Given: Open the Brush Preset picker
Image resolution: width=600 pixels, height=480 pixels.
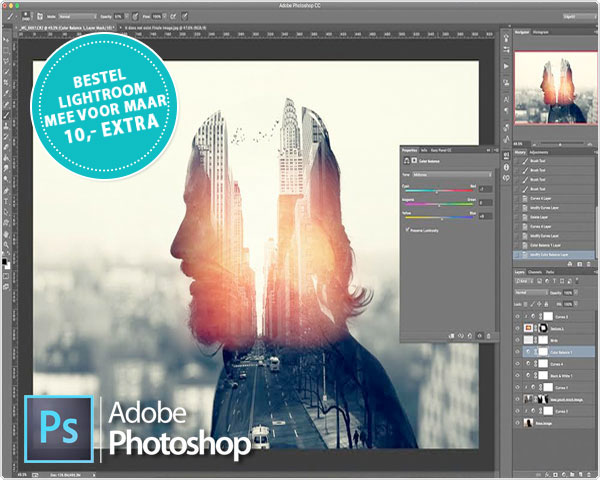Looking at the screenshot, I should 26,16.
